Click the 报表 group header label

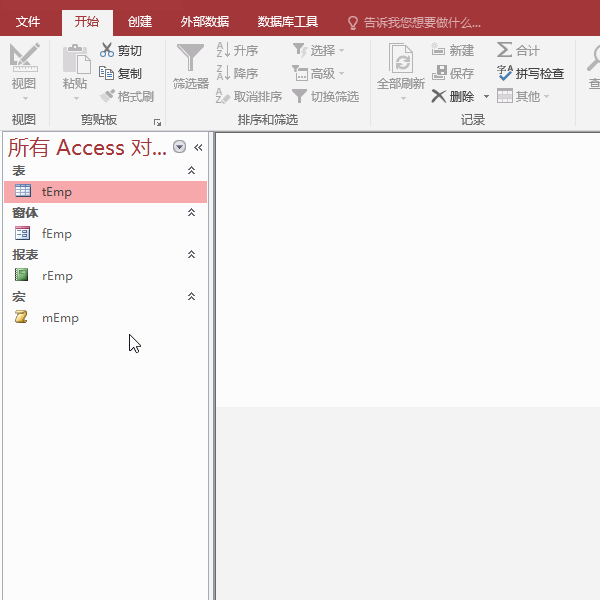click(25, 255)
